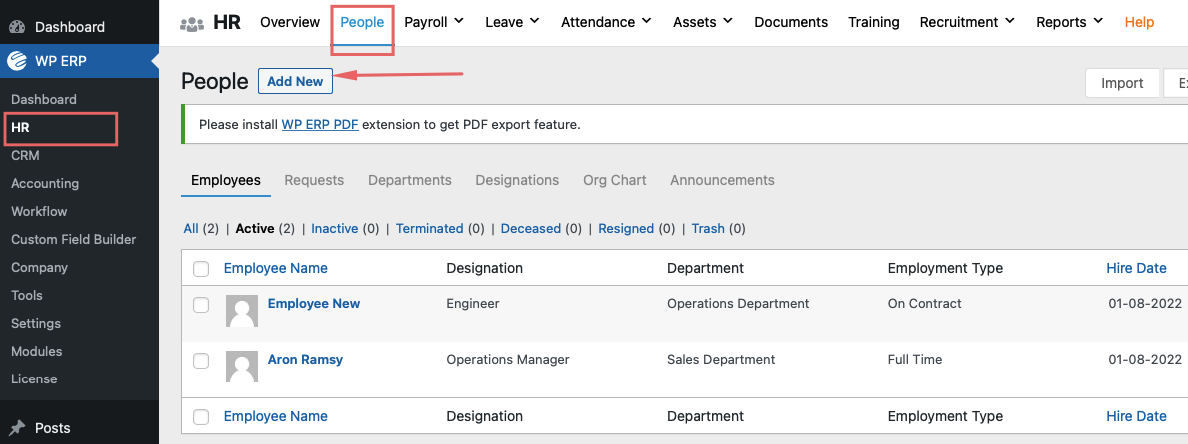Switch to the Departments tab

(410, 180)
